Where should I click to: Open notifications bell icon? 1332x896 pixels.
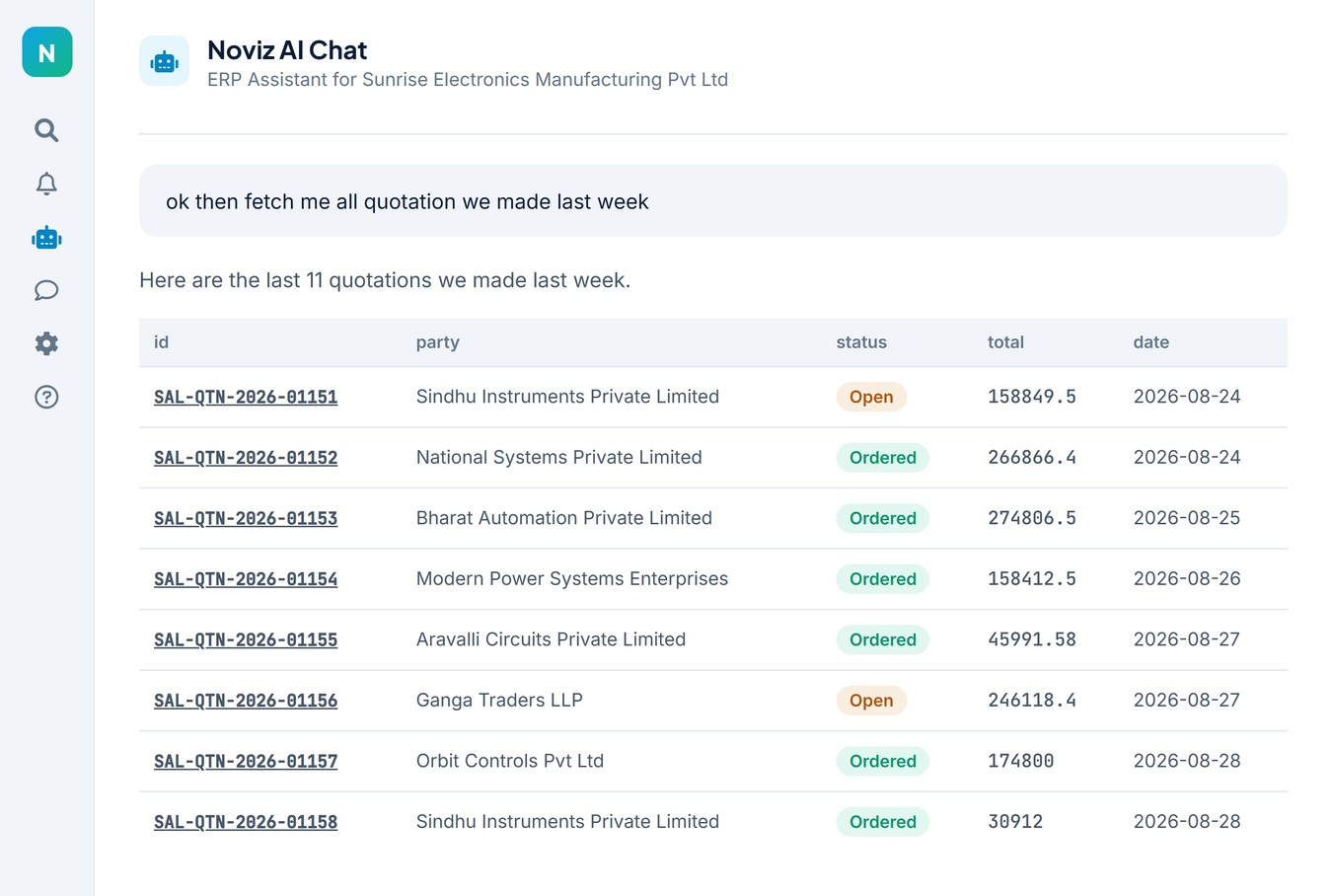point(46,184)
